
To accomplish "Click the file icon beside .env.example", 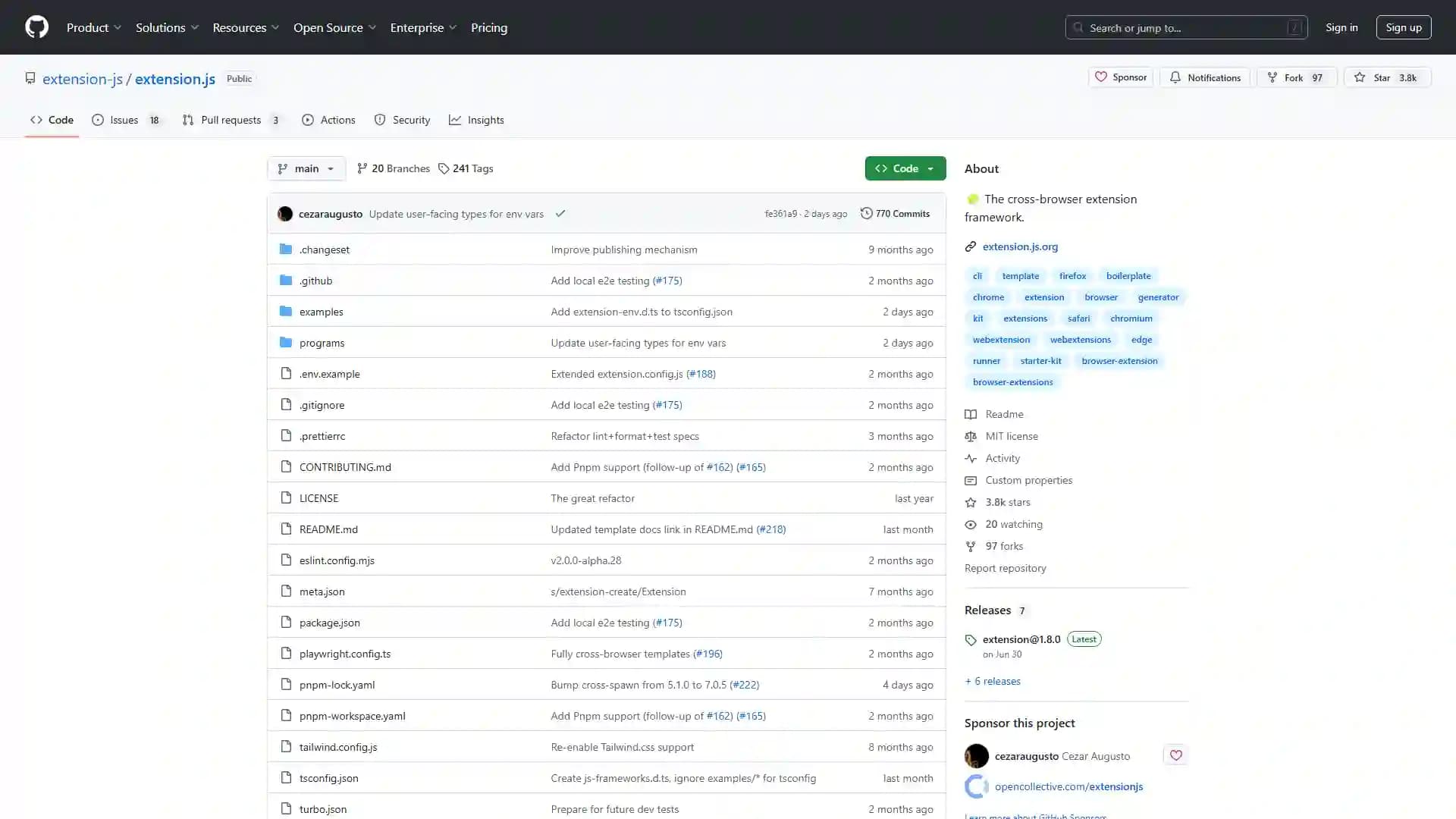I will tap(286, 373).
